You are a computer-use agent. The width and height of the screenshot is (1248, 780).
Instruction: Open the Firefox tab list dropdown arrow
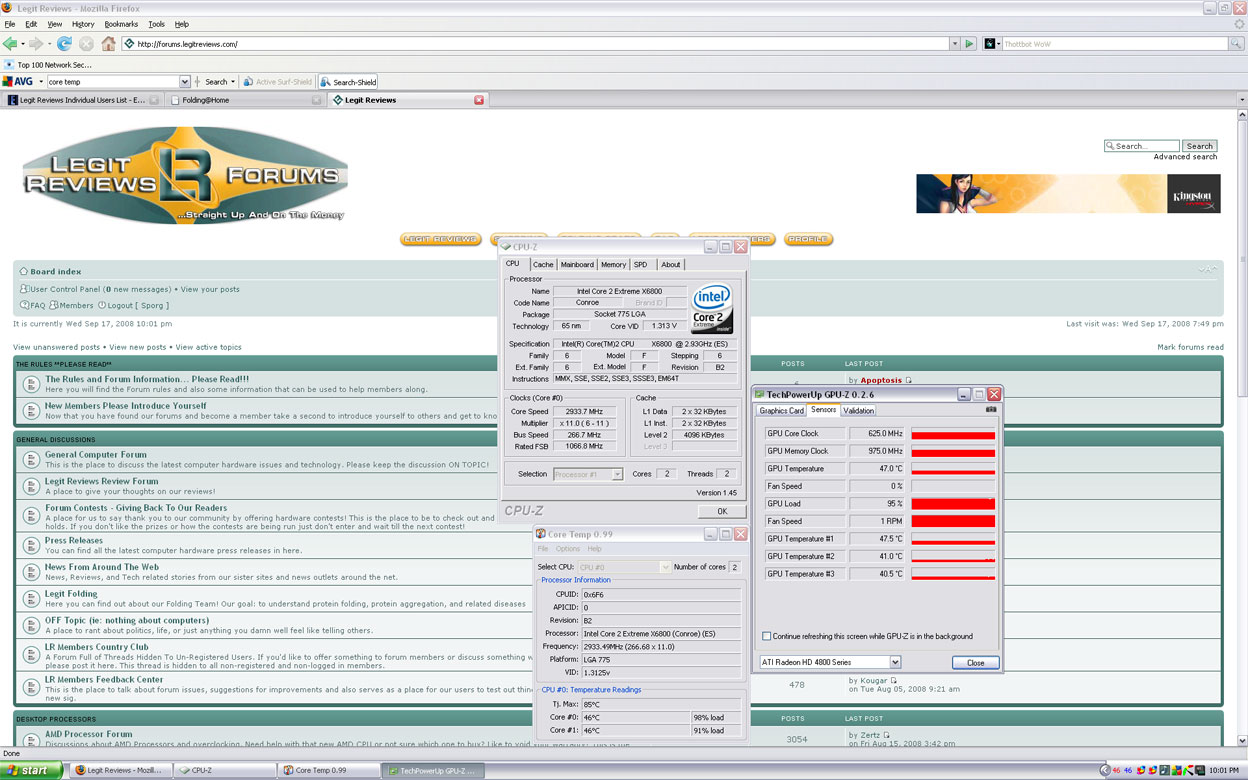tap(1241, 100)
